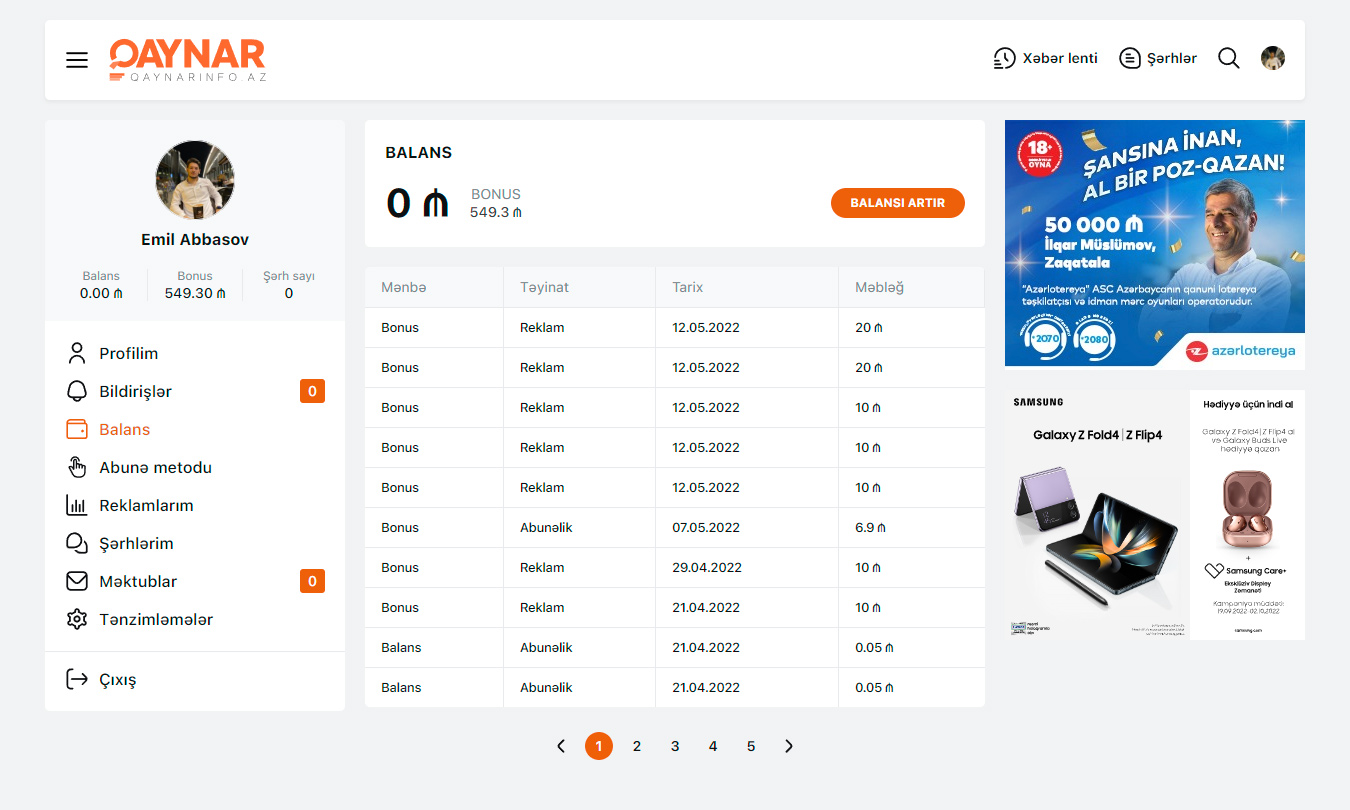Screen dimensions: 1350x810
Task: Open Profilim in sidebar
Action: coord(128,353)
